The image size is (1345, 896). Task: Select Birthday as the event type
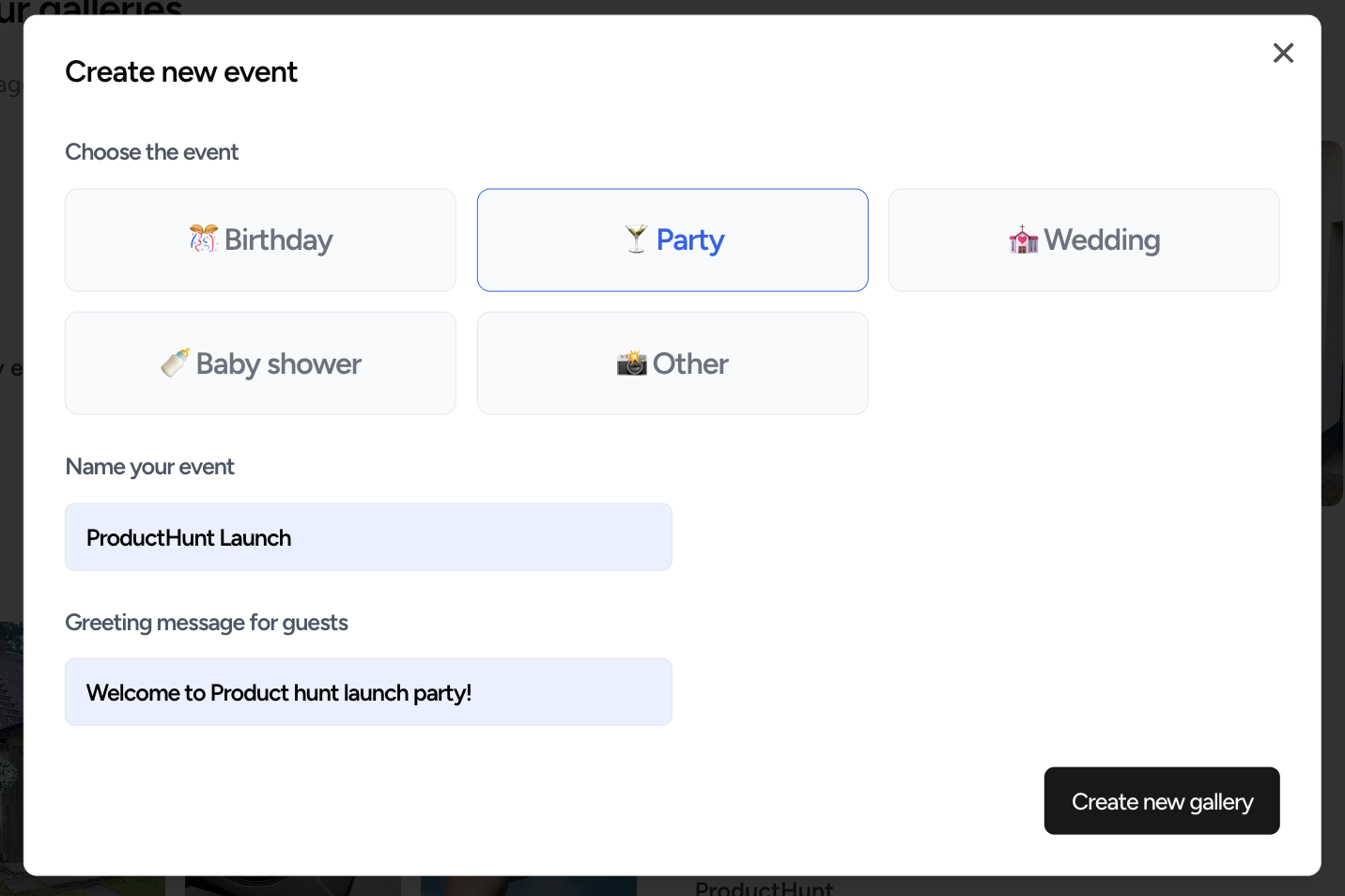(x=260, y=239)
